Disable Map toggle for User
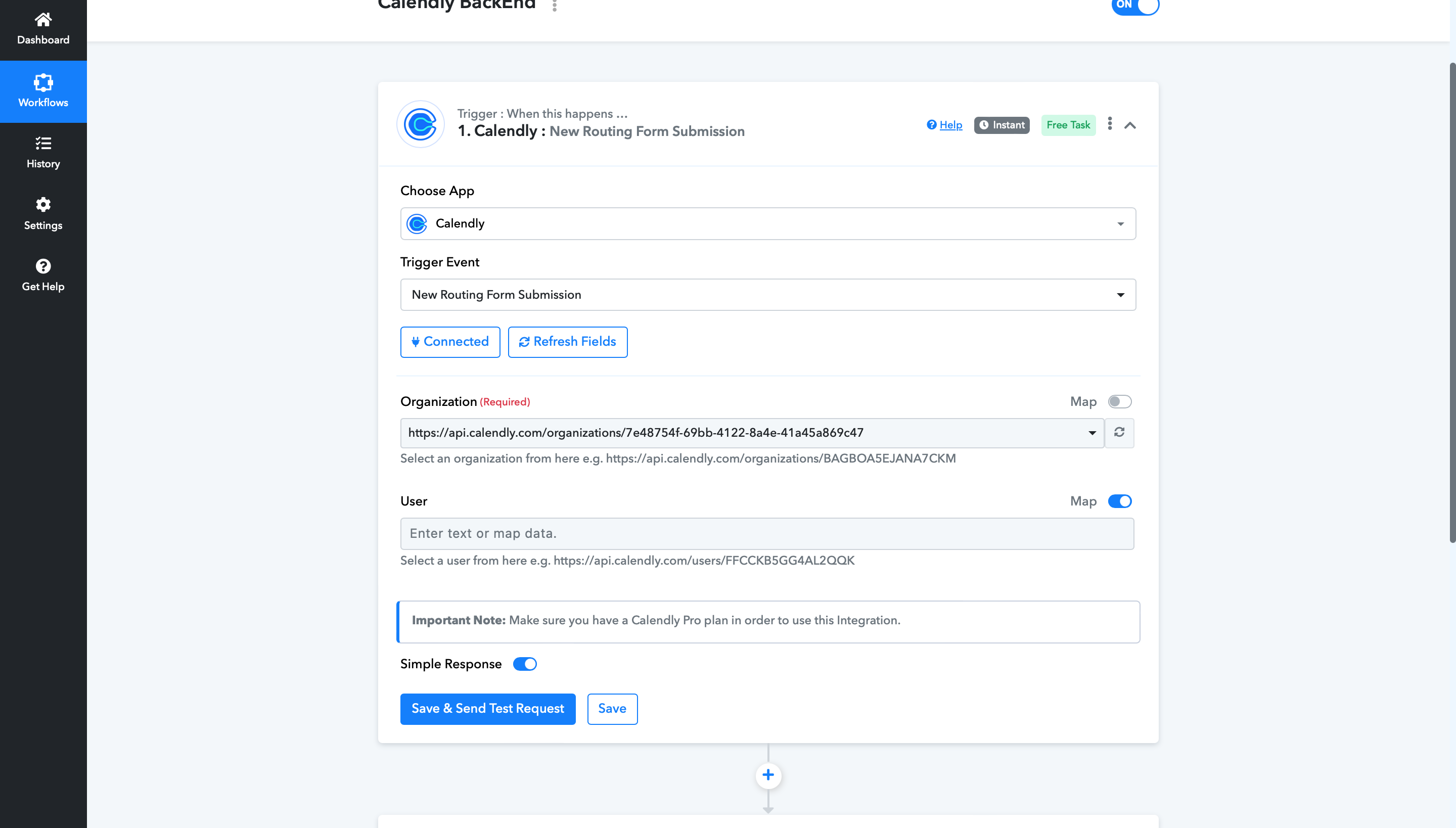Image resolution: width=1456 pixels, height=828 pixels. pyautogui.click(x=1120, y=501)
